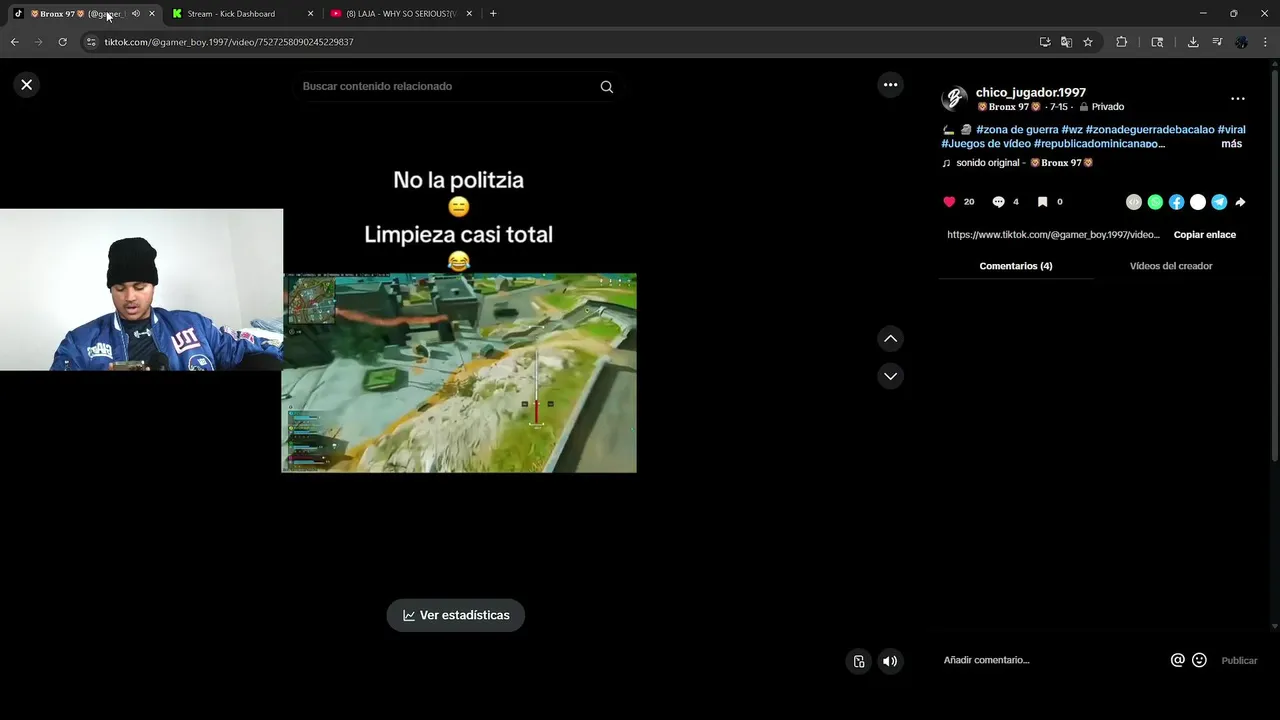
Task: Open 'sonido original' music link
Action: click(x=1018, y=163)
